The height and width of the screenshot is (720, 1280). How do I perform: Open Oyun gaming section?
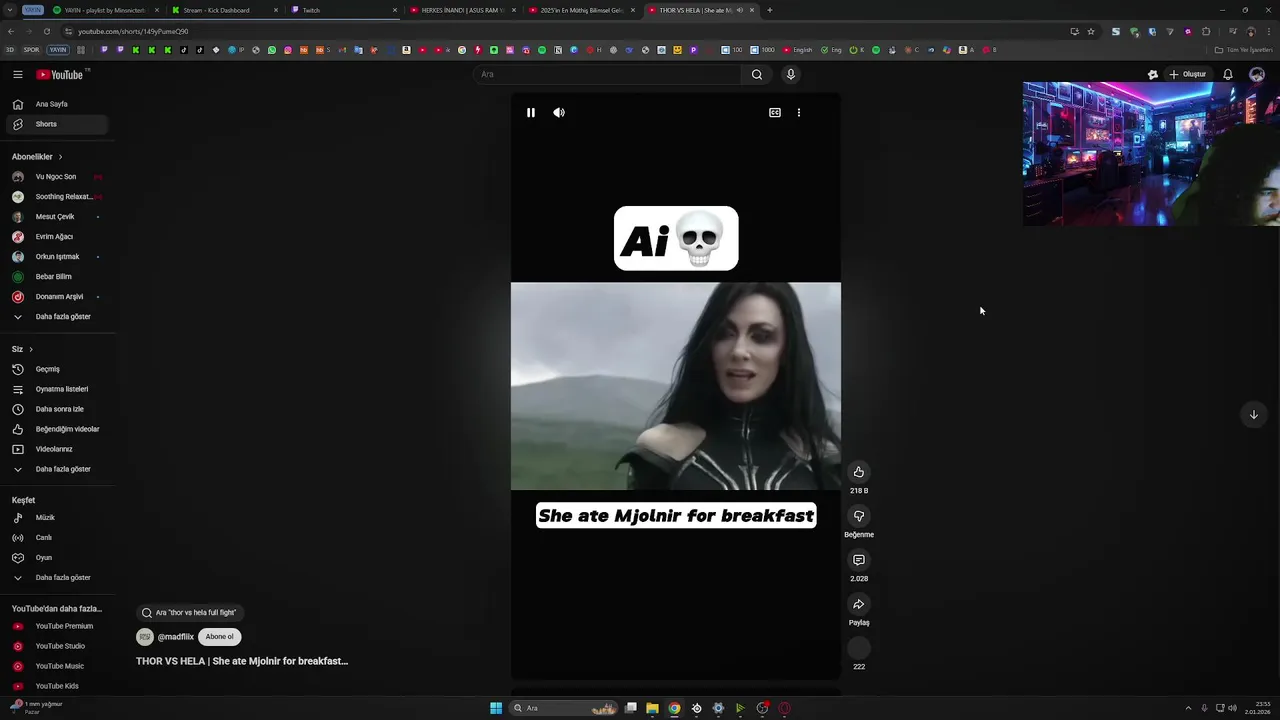tap(57, 558)
